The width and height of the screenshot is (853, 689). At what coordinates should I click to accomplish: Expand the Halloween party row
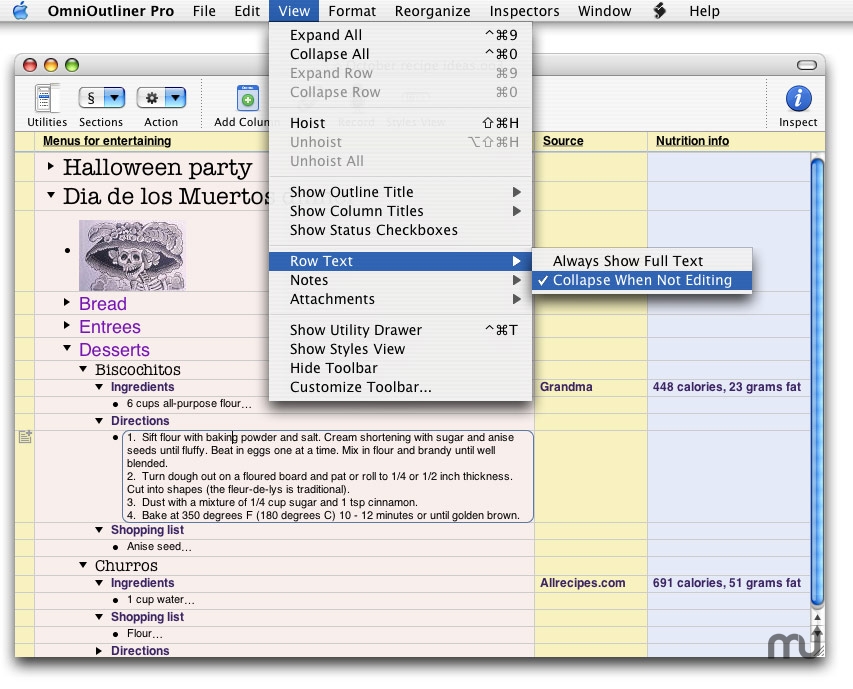click(51, 167)
